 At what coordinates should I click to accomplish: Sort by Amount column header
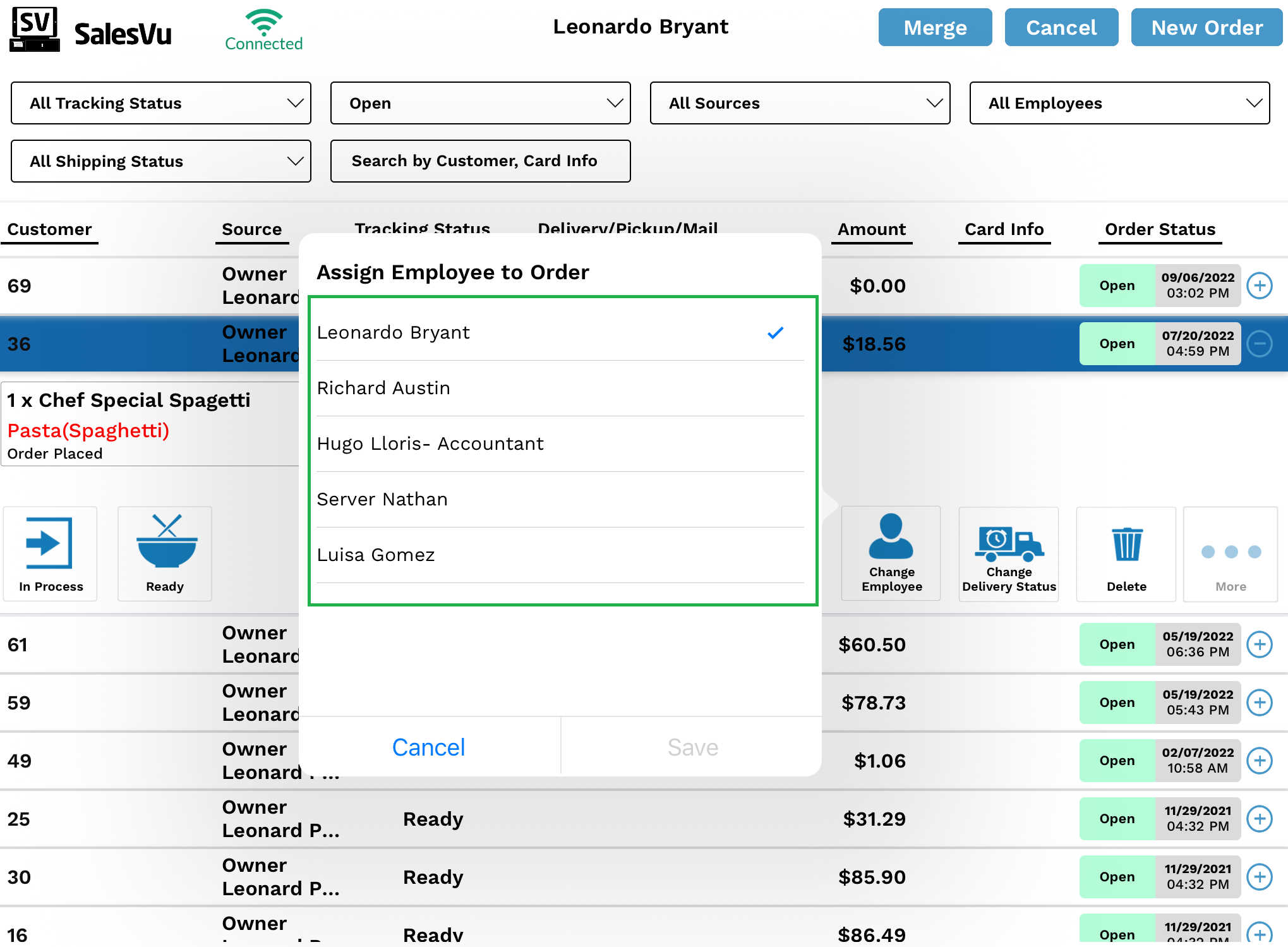(x=871, y=229)
